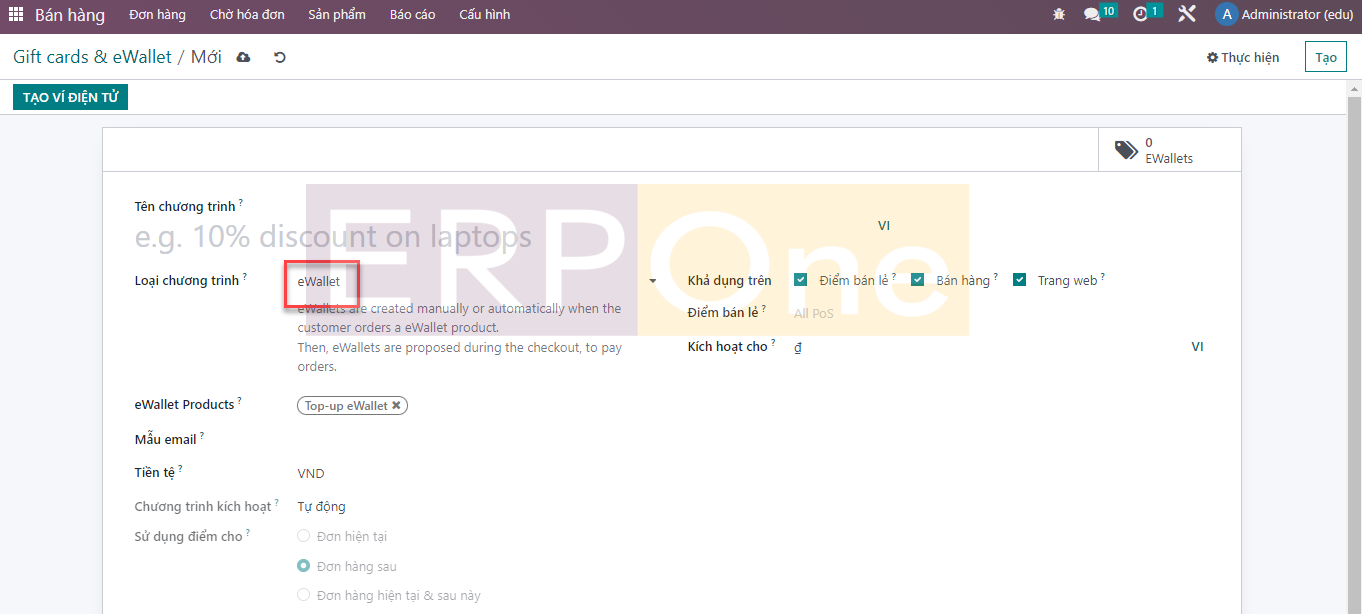Remove the Top-up eWallet tag
Screen dimensions: 1362x614
(x=397, y=406)
